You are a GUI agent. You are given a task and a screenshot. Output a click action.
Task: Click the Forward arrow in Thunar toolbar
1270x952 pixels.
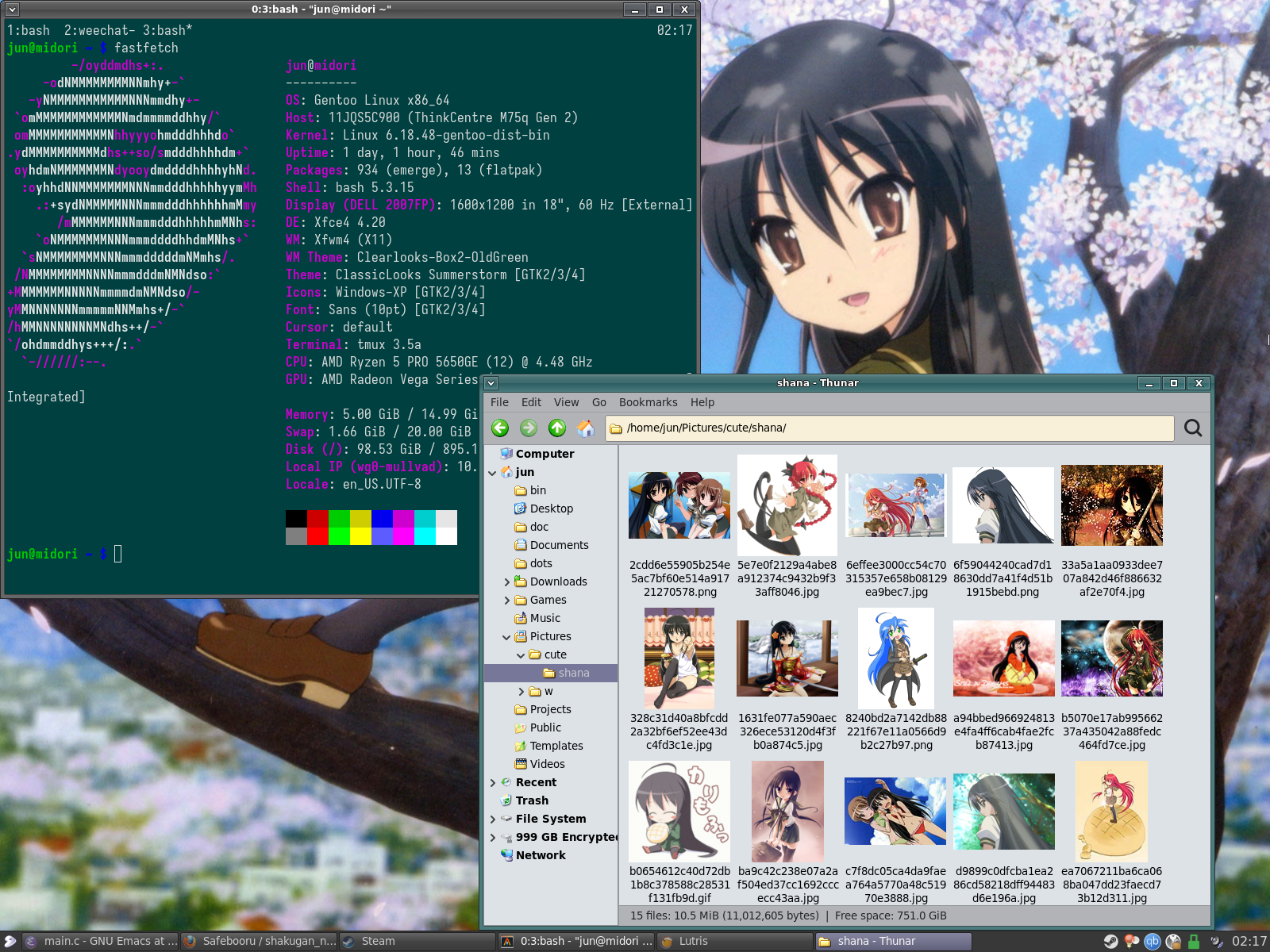(529, 428)
